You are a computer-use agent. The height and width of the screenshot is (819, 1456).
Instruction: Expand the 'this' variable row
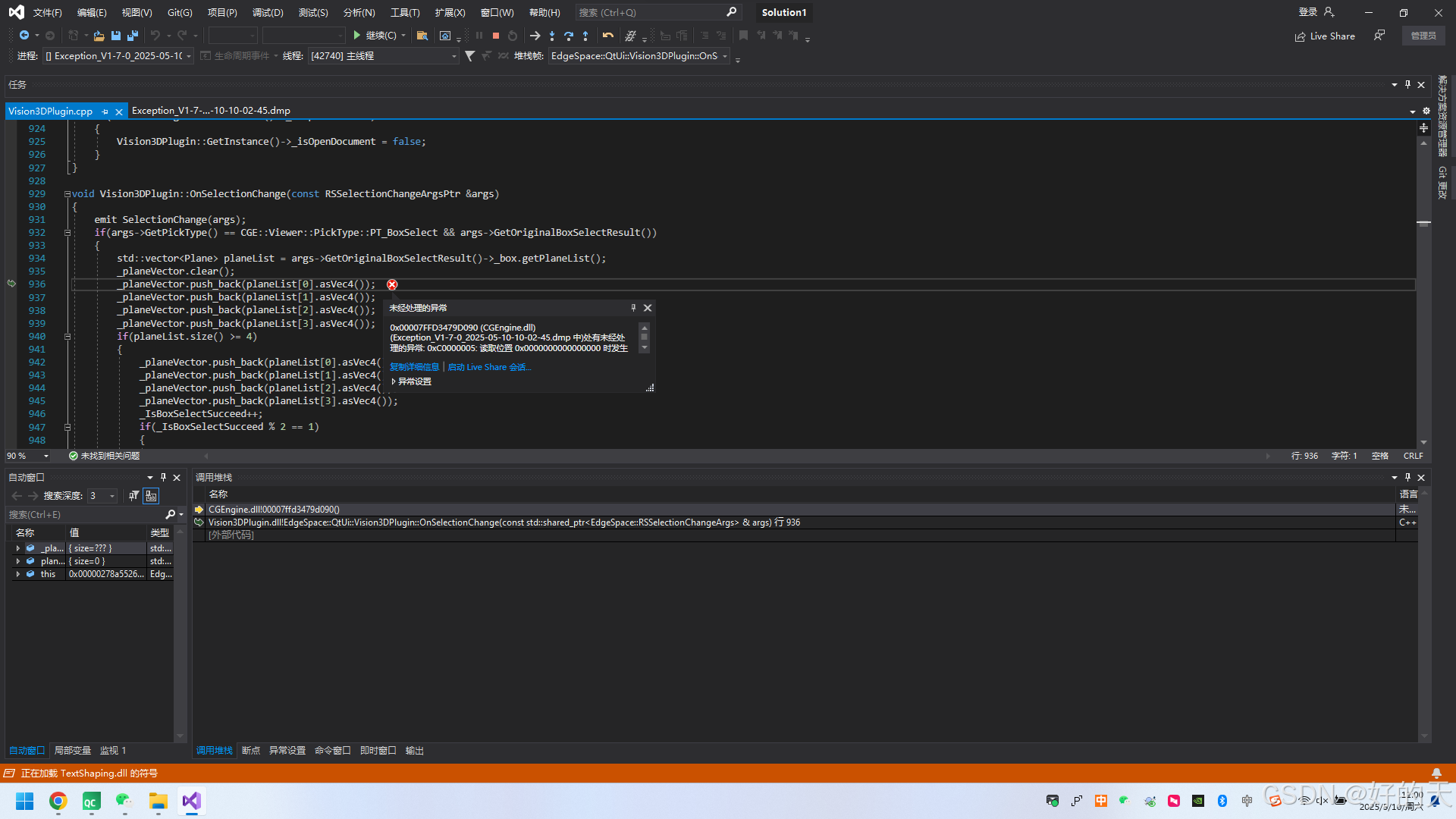click(x=17, y=574)
